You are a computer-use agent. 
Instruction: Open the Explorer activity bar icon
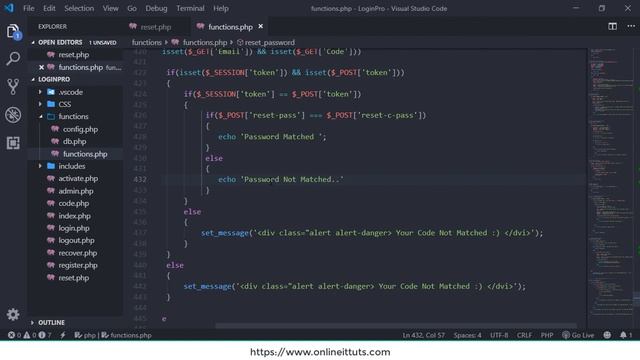coord(13,31)
